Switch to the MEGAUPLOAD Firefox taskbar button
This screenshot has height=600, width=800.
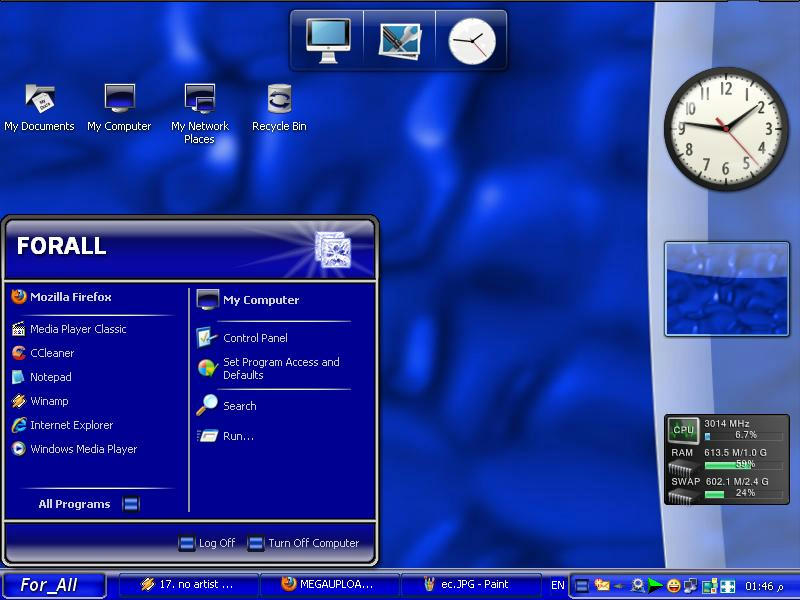point(330,585)
